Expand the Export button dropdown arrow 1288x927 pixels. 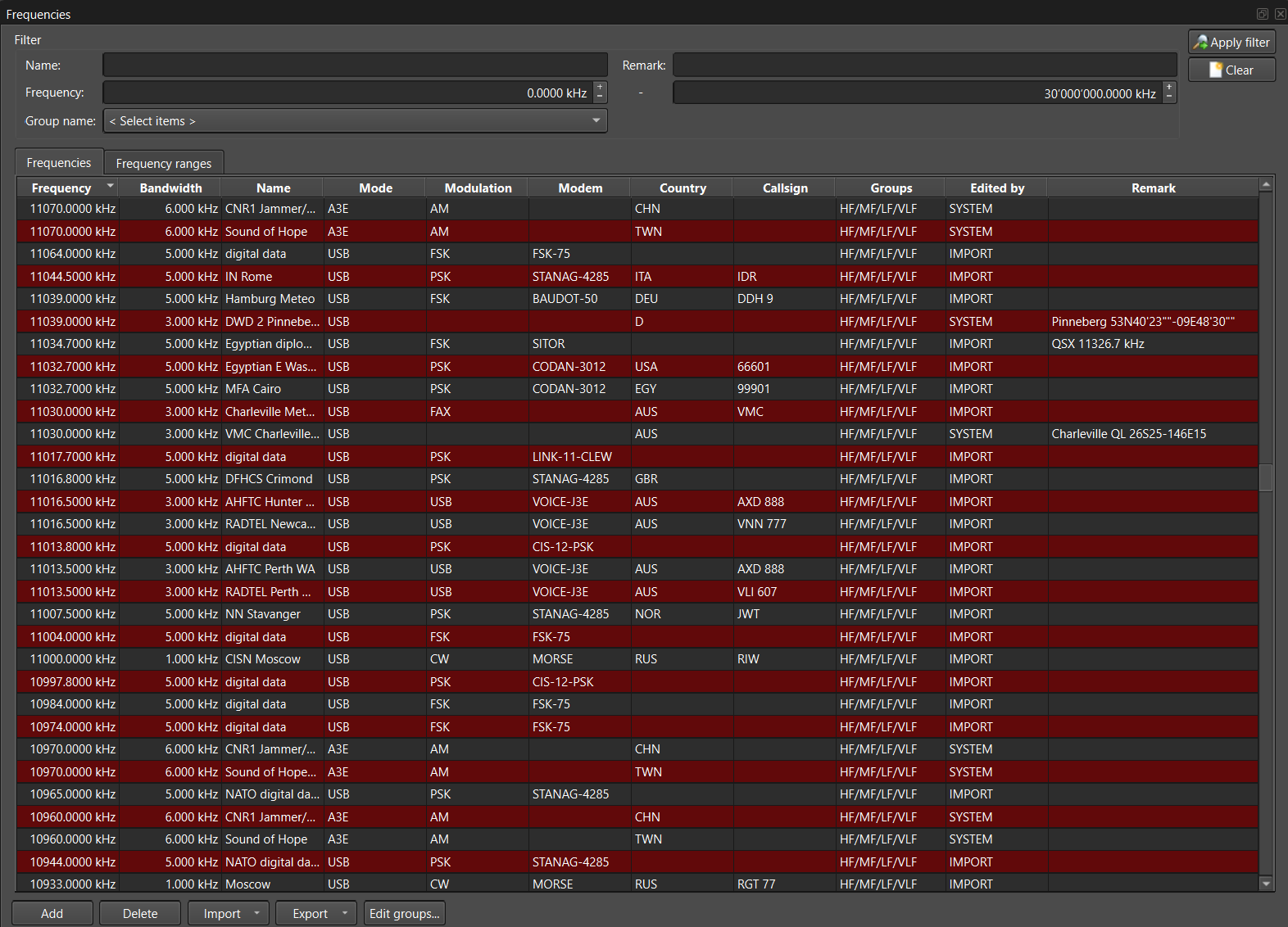coord(345,913)
